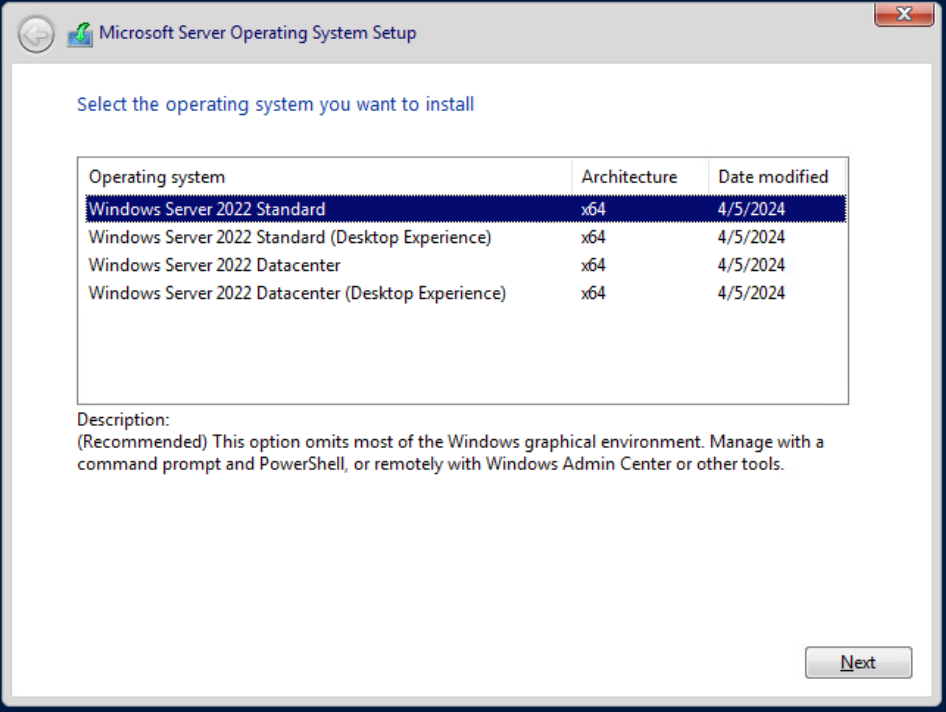
Task: Choose Windows Server 2022 Datacenter (Desktop Experience)
Action: (297, 293)
